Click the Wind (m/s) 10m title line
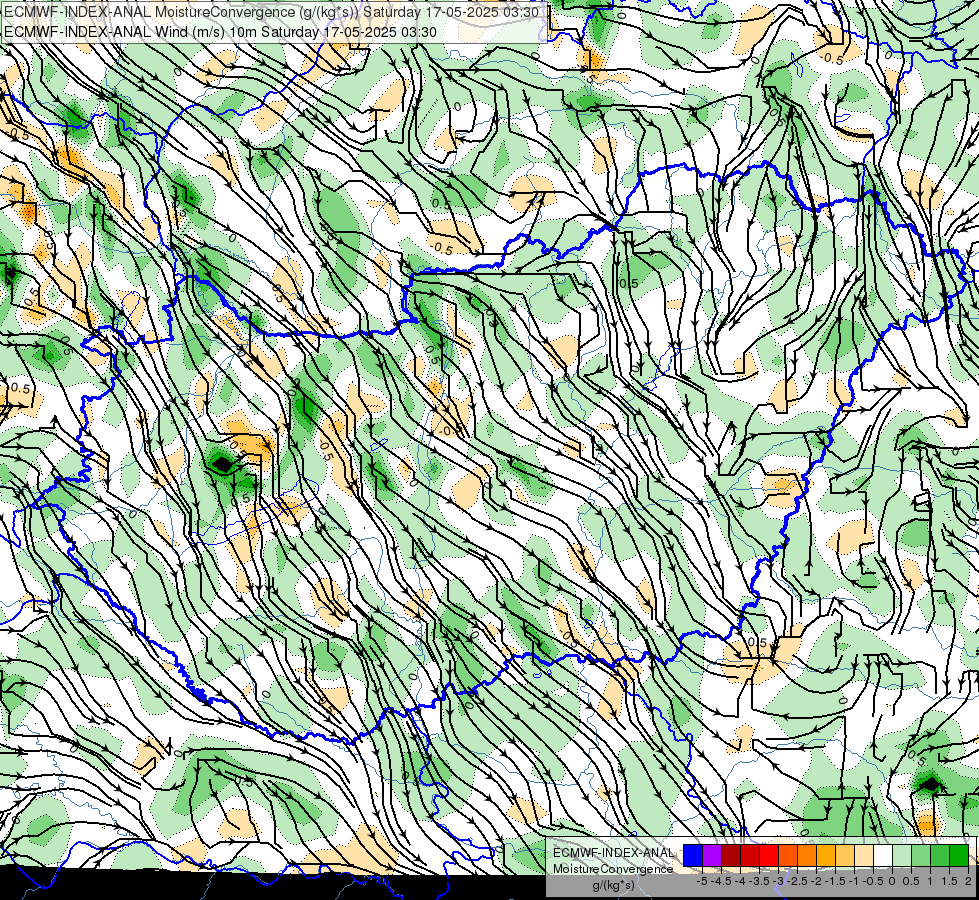The image size is (979, 900). [220, 32]
